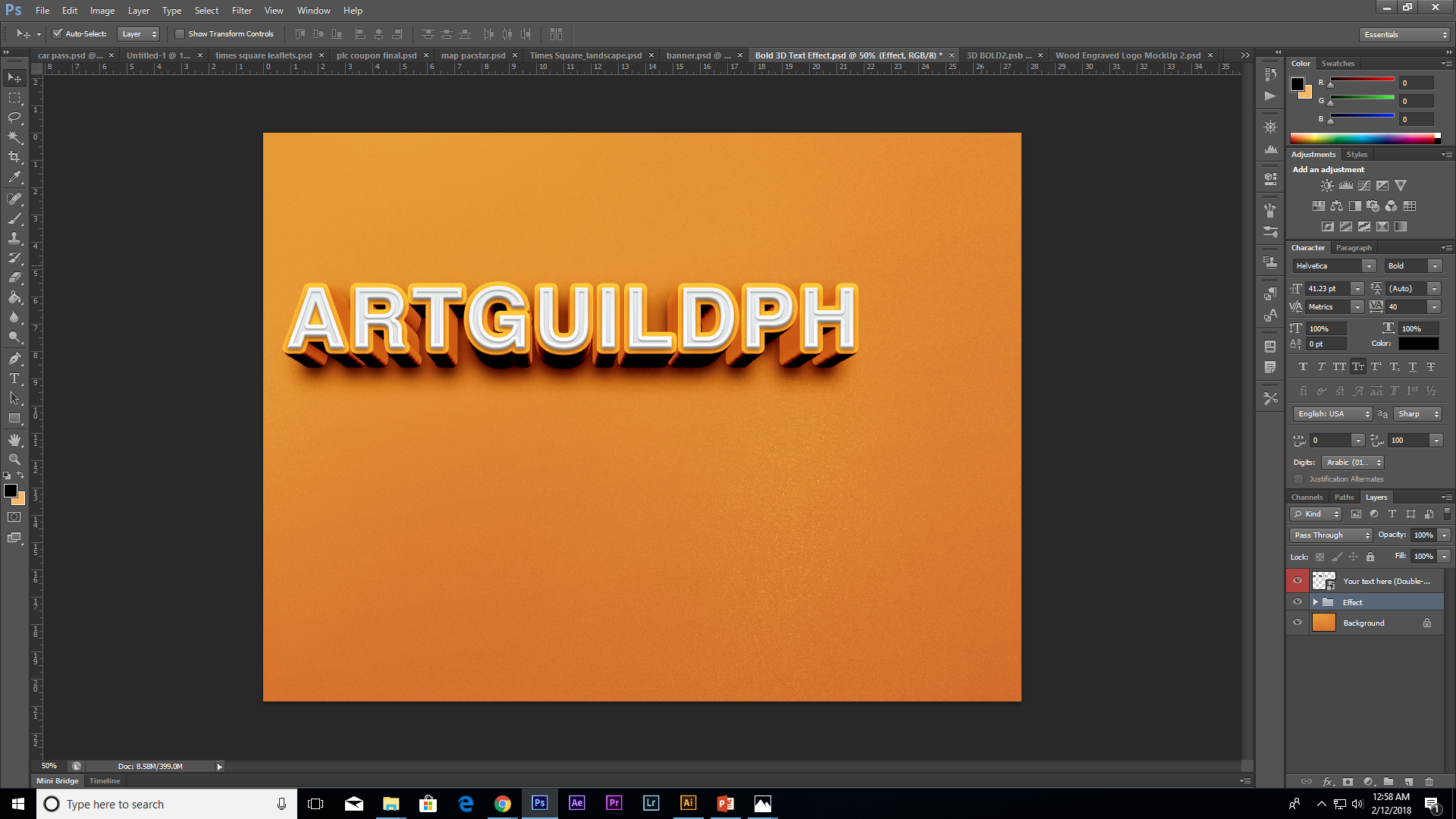Add a Brightness/Contrast adjustment

point(1327,185)
